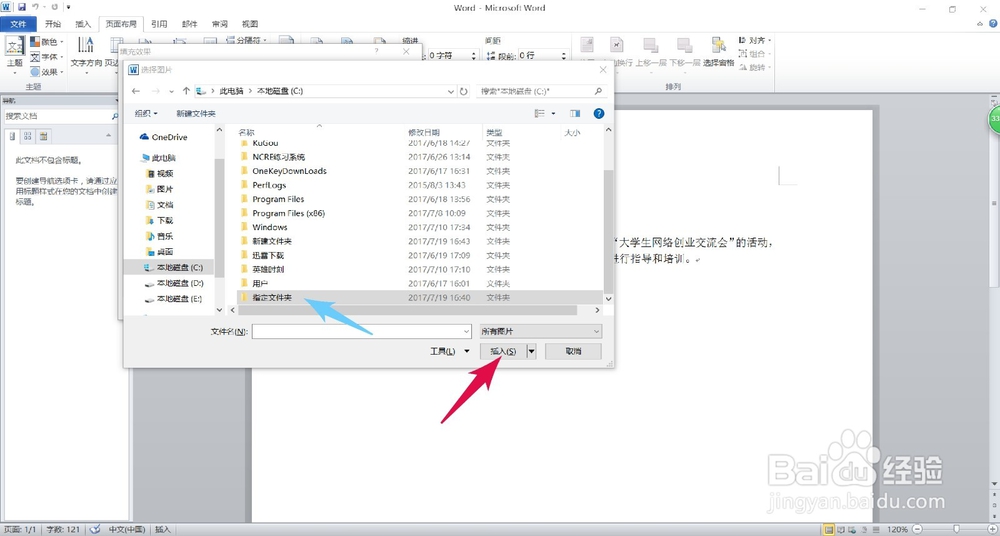Switch to the Insert (插入) ribbon tab
Image resolution: width=1000 pixels, height=536 pixels.
(84, 24)
